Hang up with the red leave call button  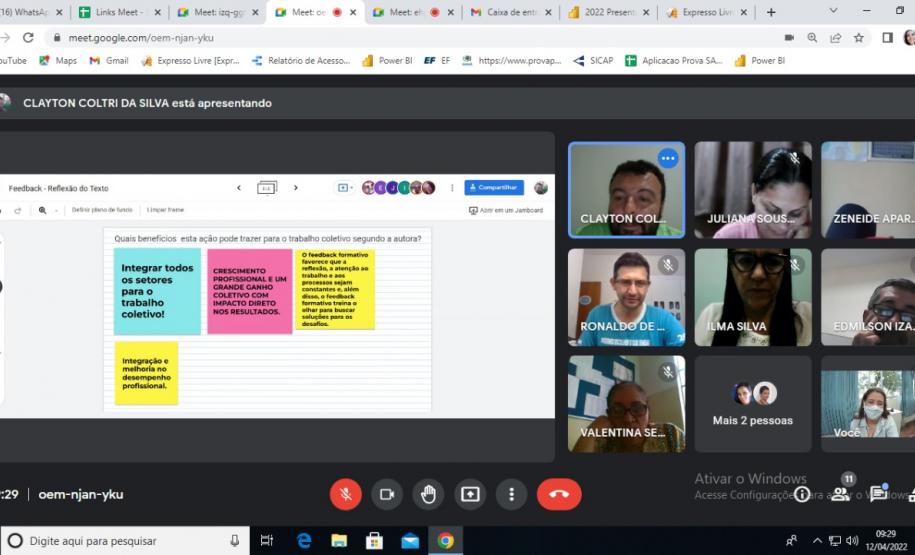pyautogui.click(x=558, y=494)
